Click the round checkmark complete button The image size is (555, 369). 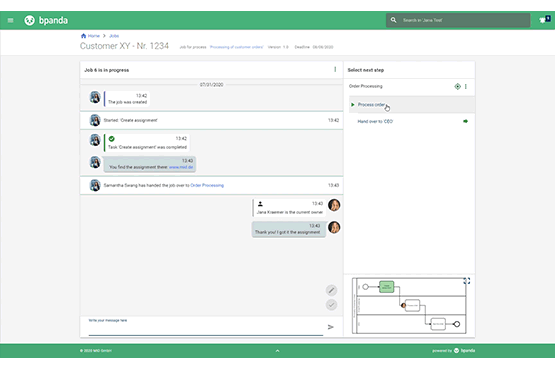pos(331,305)
